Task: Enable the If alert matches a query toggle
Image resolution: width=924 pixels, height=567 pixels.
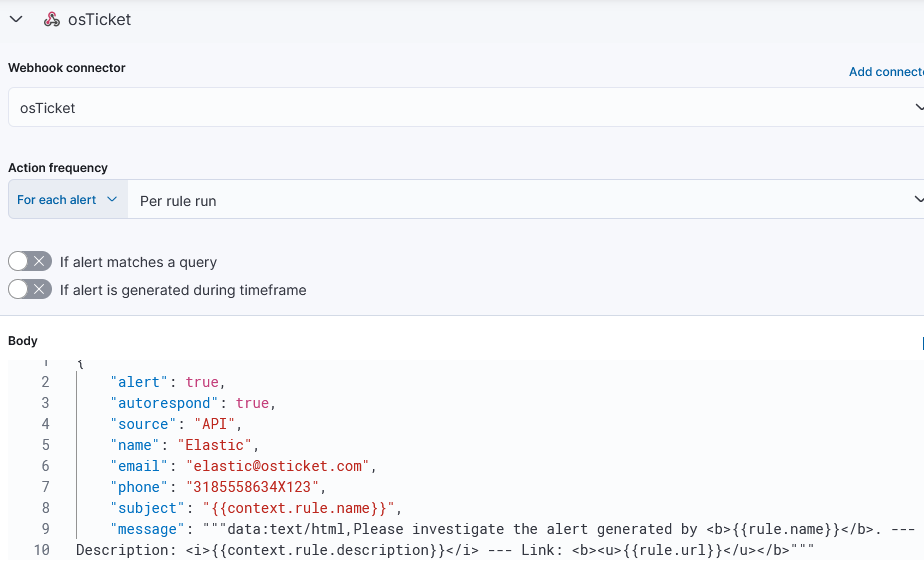Action: point(30,261)
